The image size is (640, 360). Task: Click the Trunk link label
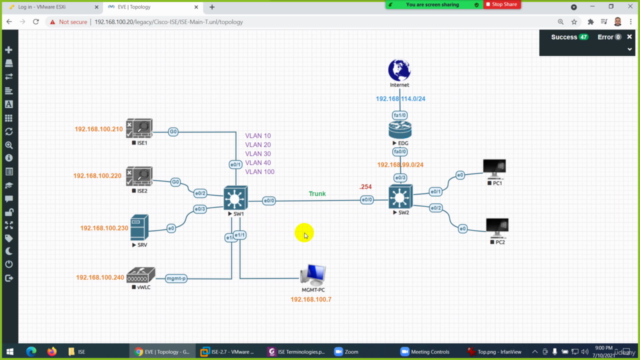pos(317,194)
